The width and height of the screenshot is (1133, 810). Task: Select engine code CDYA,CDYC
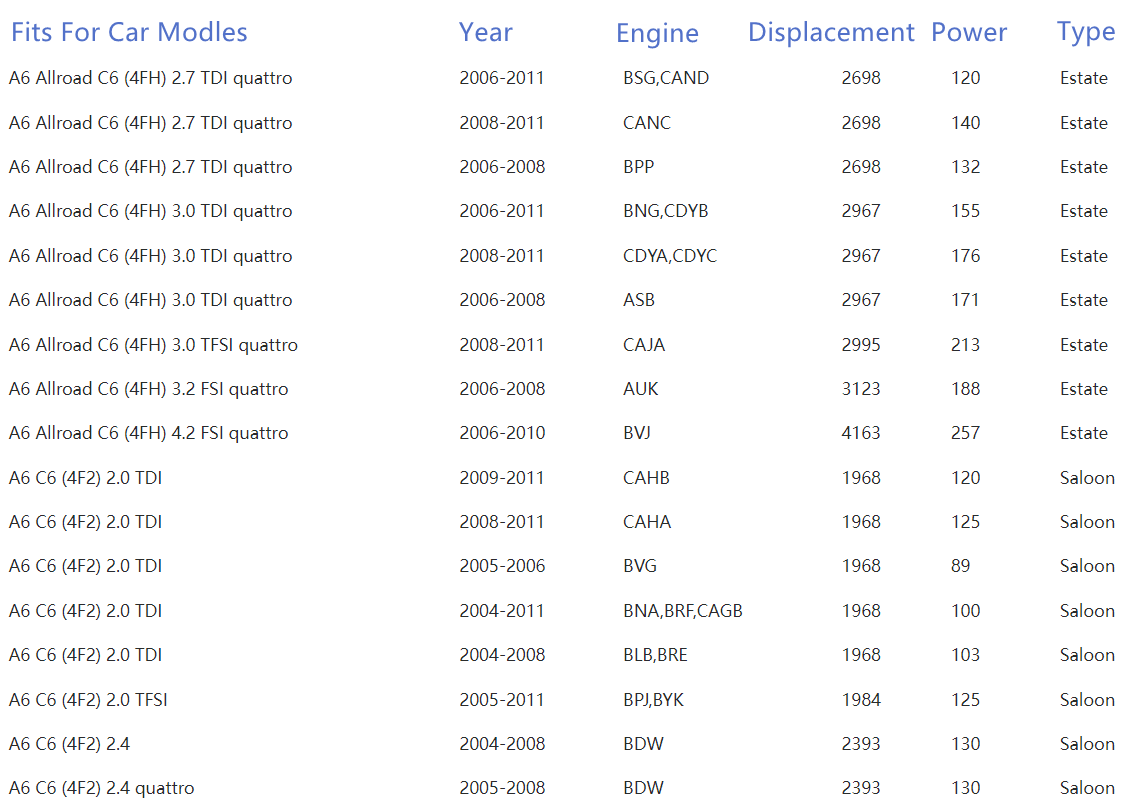669,256
